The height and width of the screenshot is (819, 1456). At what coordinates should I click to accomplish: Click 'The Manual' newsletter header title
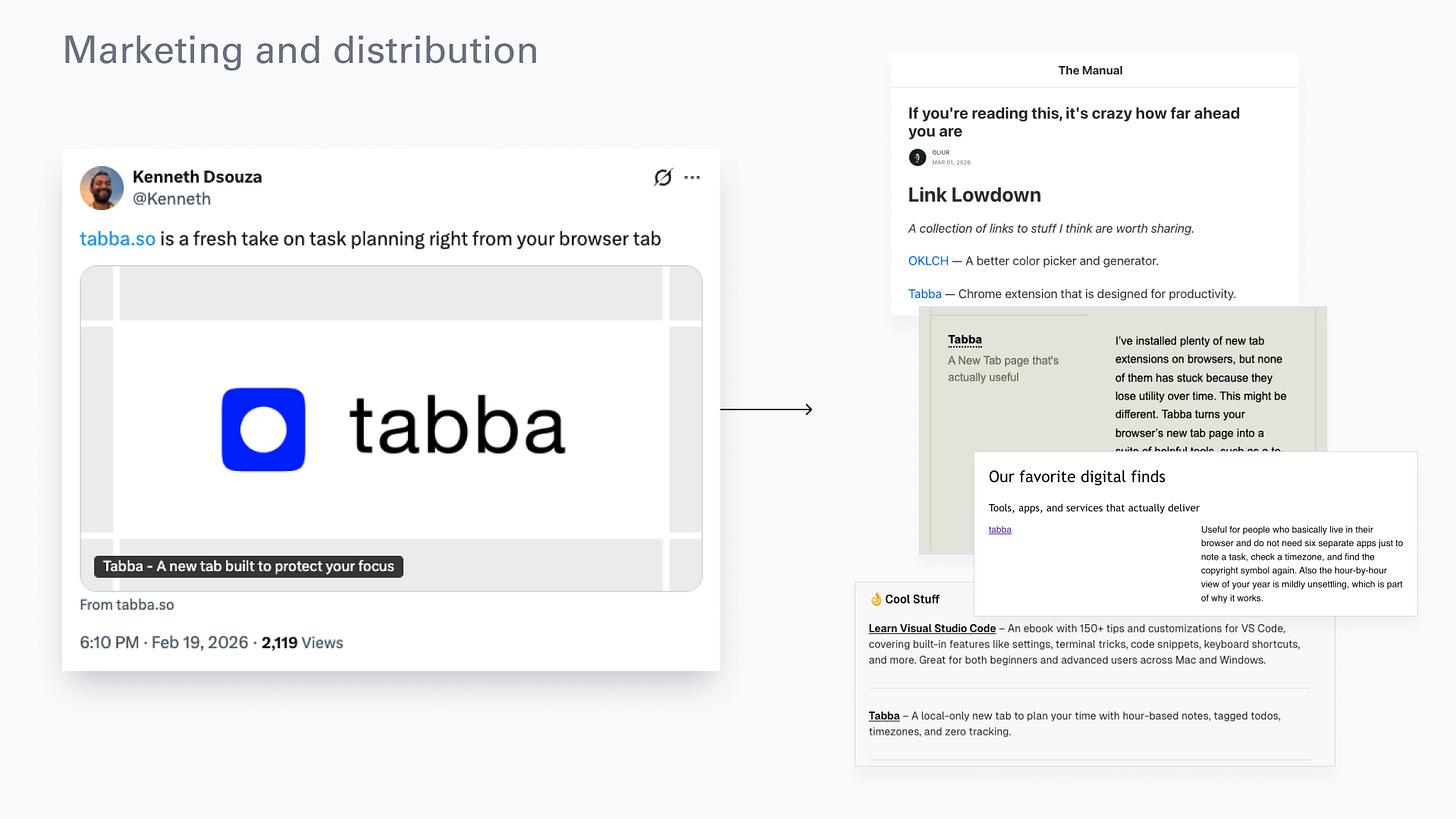click(x=1090, y=70)
